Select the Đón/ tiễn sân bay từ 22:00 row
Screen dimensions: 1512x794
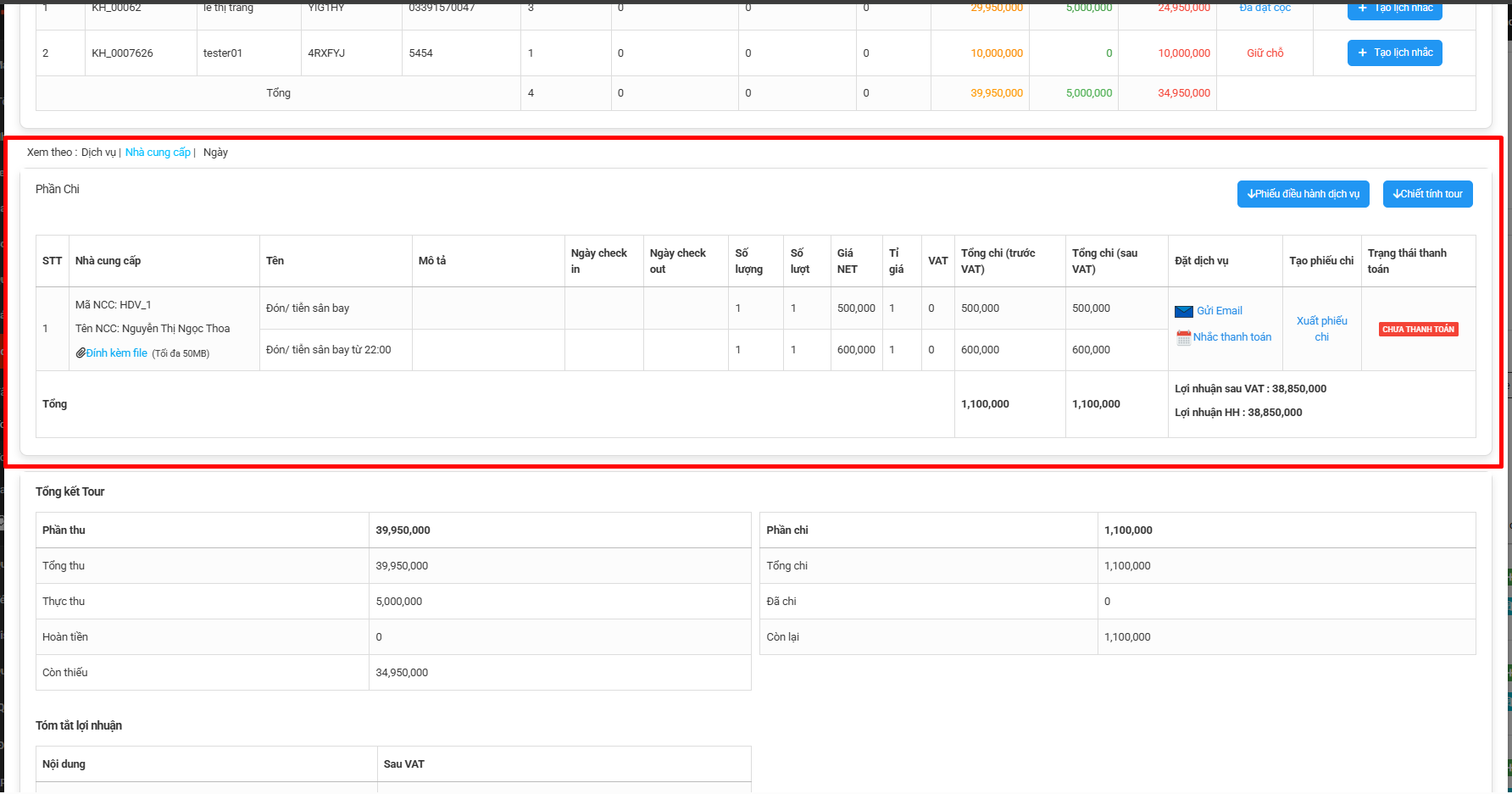coord(329,350)
